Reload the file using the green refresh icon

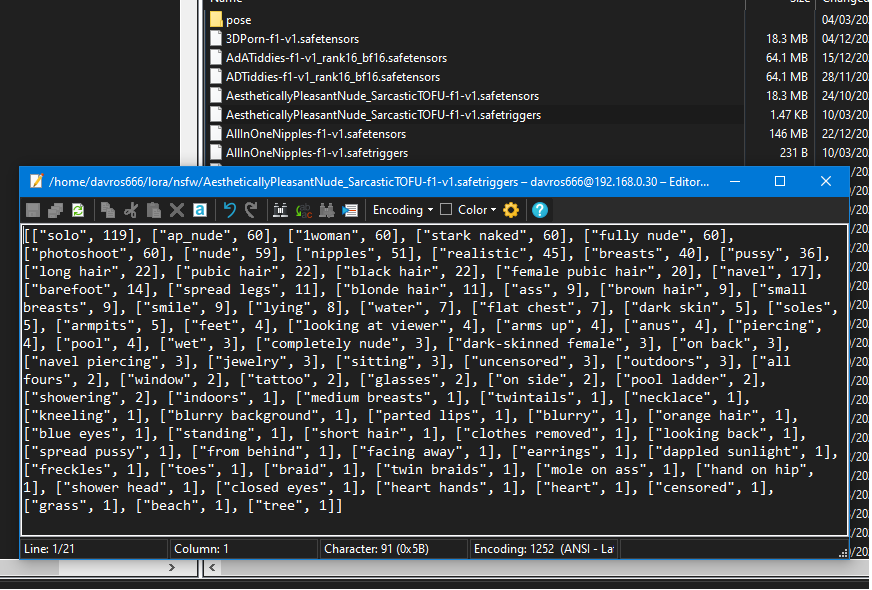(77, 210)
